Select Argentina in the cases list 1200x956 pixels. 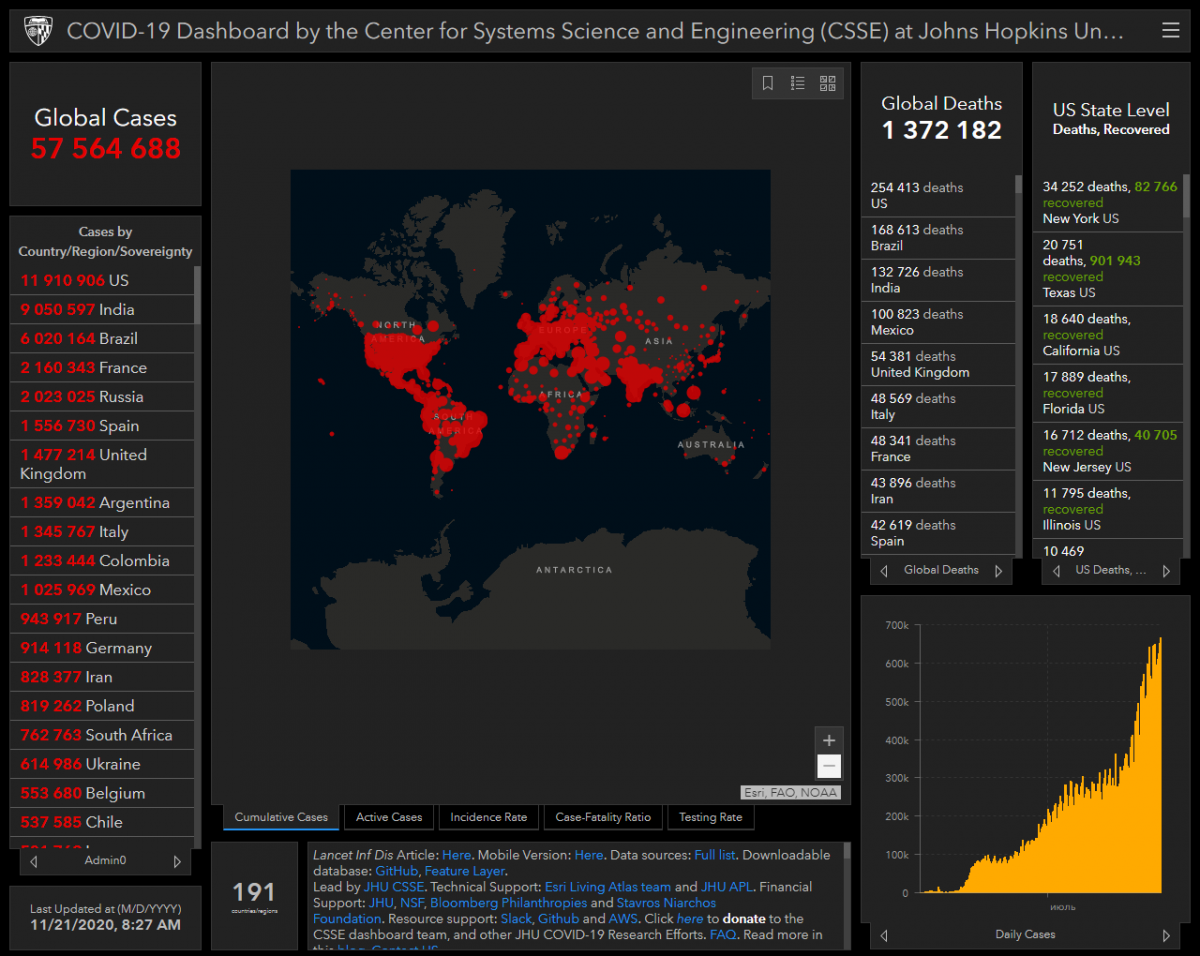[102, 502]
